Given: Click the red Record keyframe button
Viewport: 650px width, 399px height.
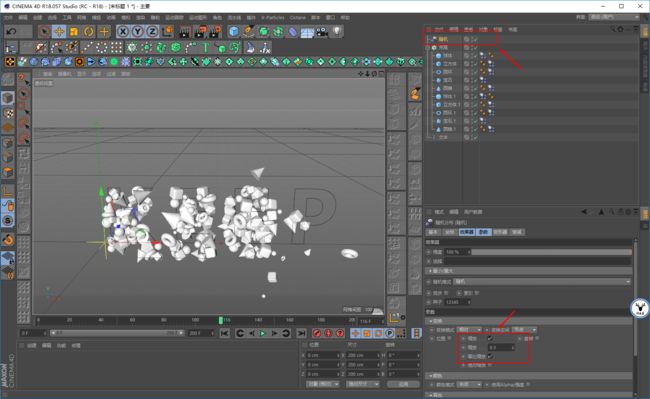Looking at the screenshot, I should (x=317, y=333).
